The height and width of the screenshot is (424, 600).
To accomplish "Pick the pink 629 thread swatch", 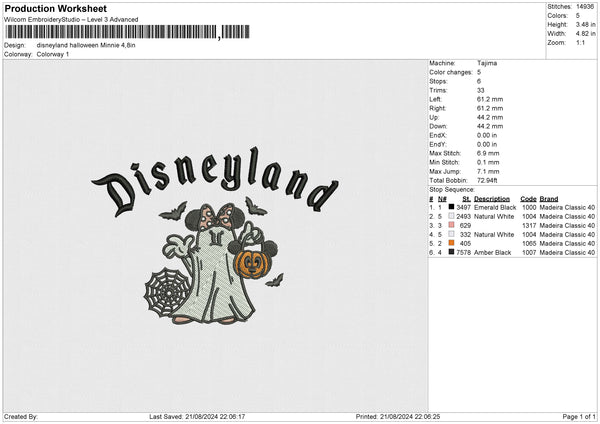I will [451, 225].
